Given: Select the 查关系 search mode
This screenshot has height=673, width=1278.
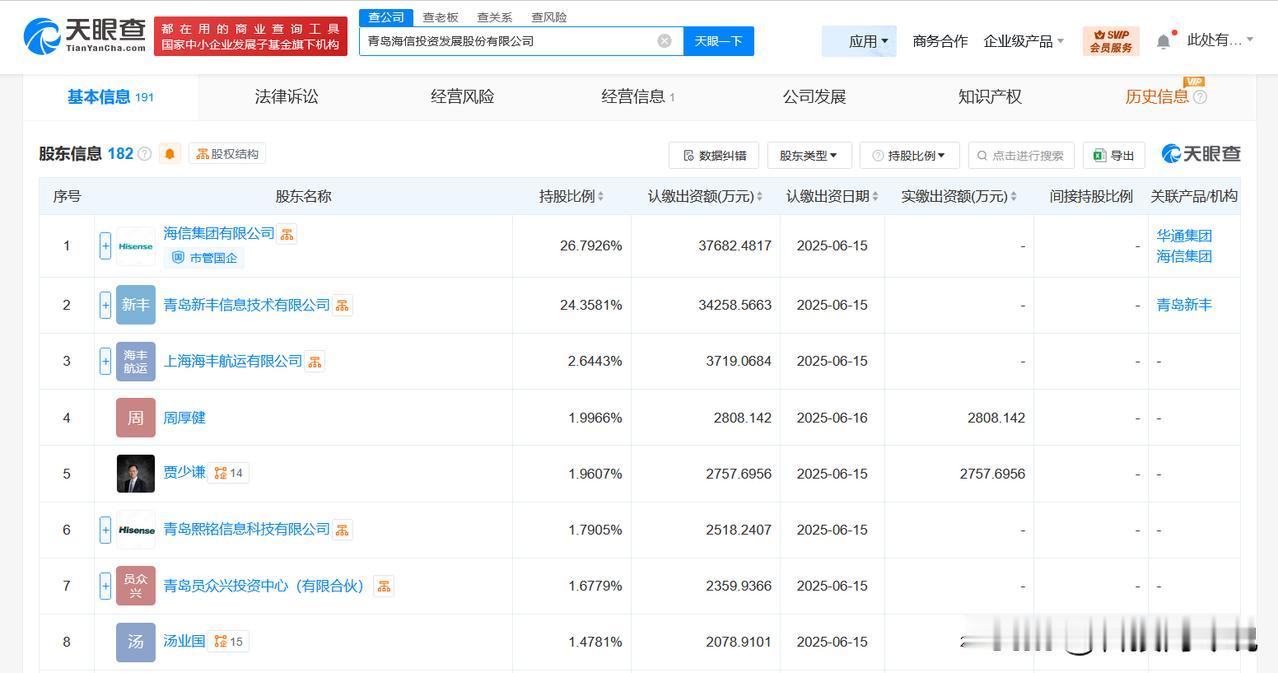Looking at the screenshot, I should pyautogui.click(x=494, y=17).
